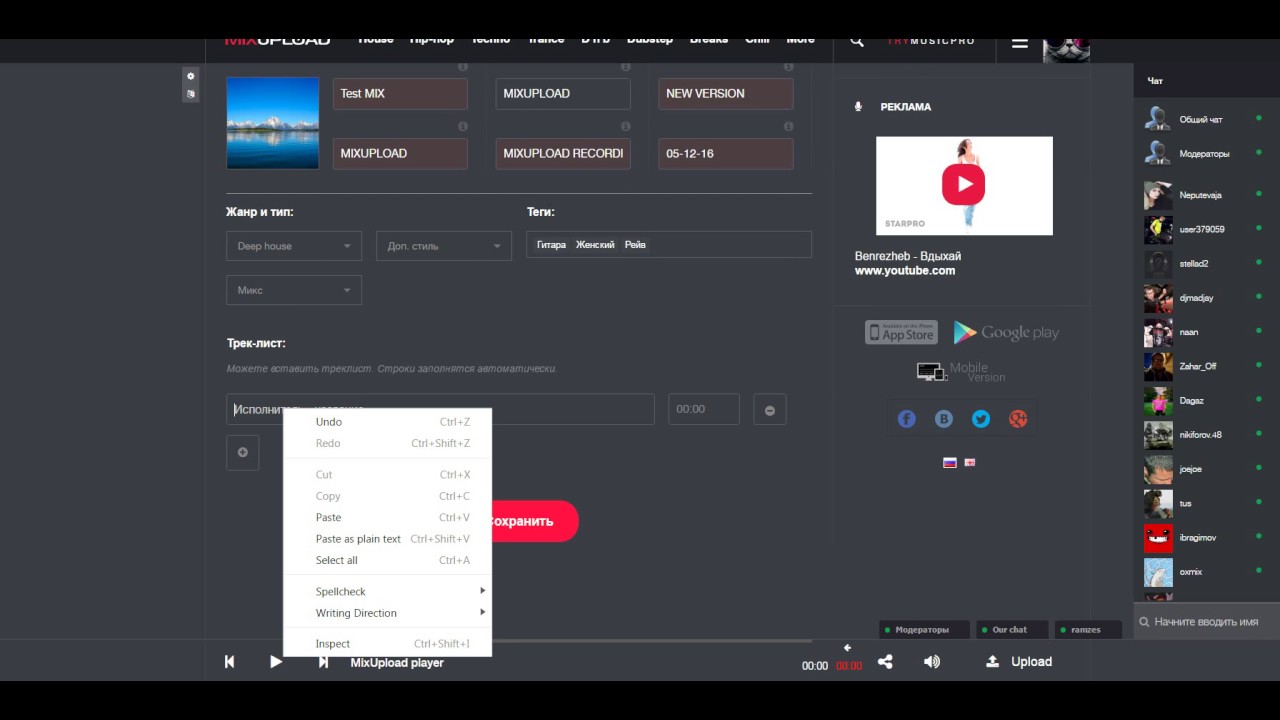Click the info icon above NEW VERSION field
This screenshot has height=720, width=1280.
788,67
